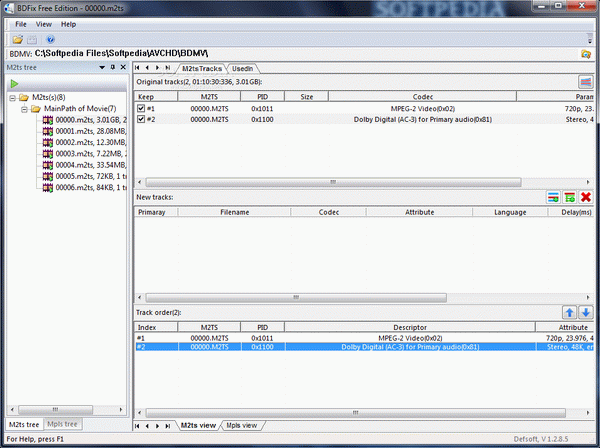Browse for BDMV folder icon
600x448 pixels.
[586, 54]
